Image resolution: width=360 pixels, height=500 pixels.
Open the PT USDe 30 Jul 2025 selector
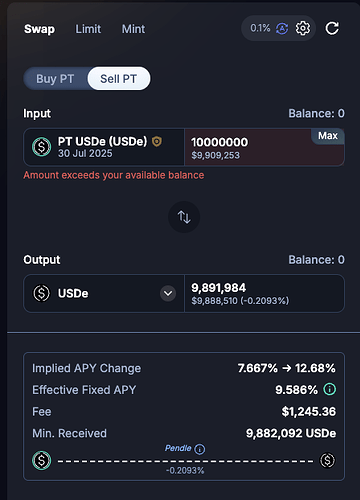(x=104, y=147)
